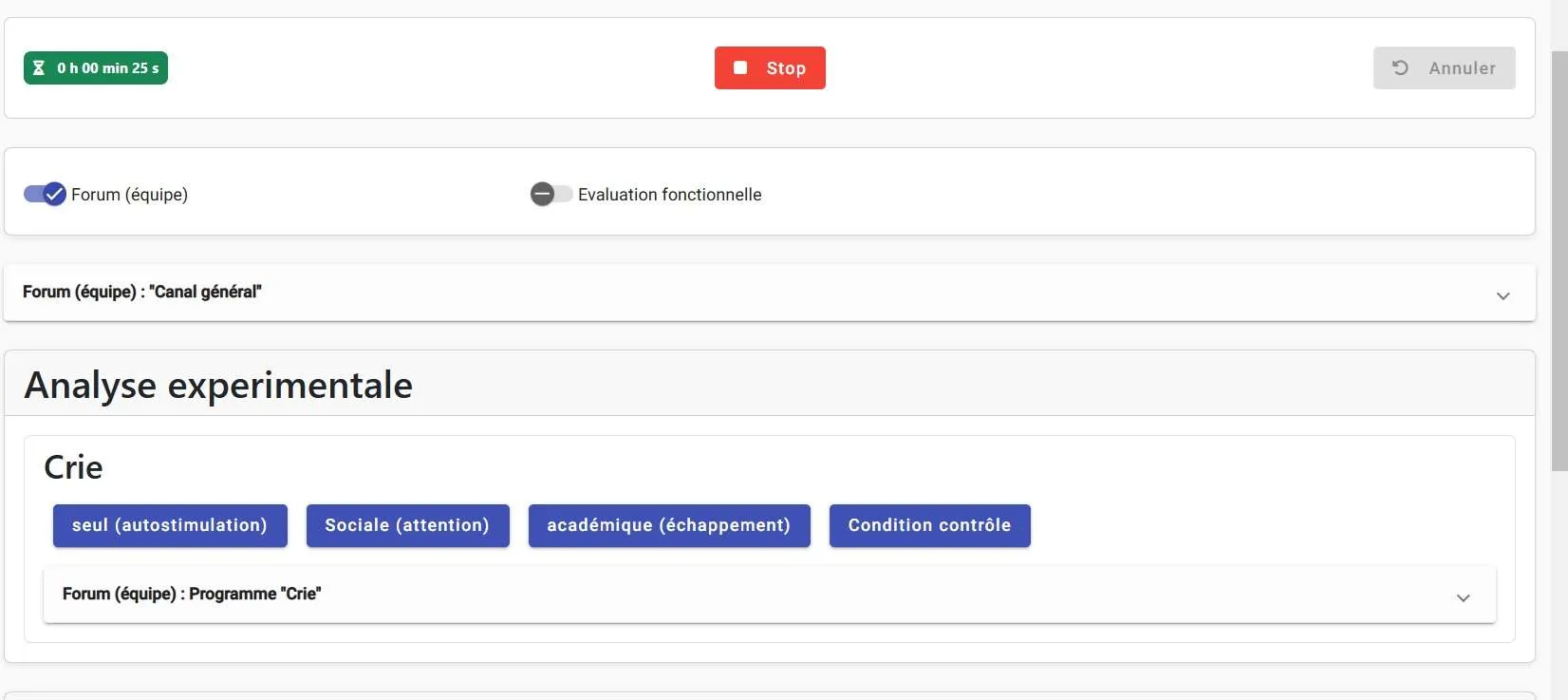Expand the Programme "Crie" forum chevron
This screenshot has height=700, width=1568.
[x=1464, y=597]
